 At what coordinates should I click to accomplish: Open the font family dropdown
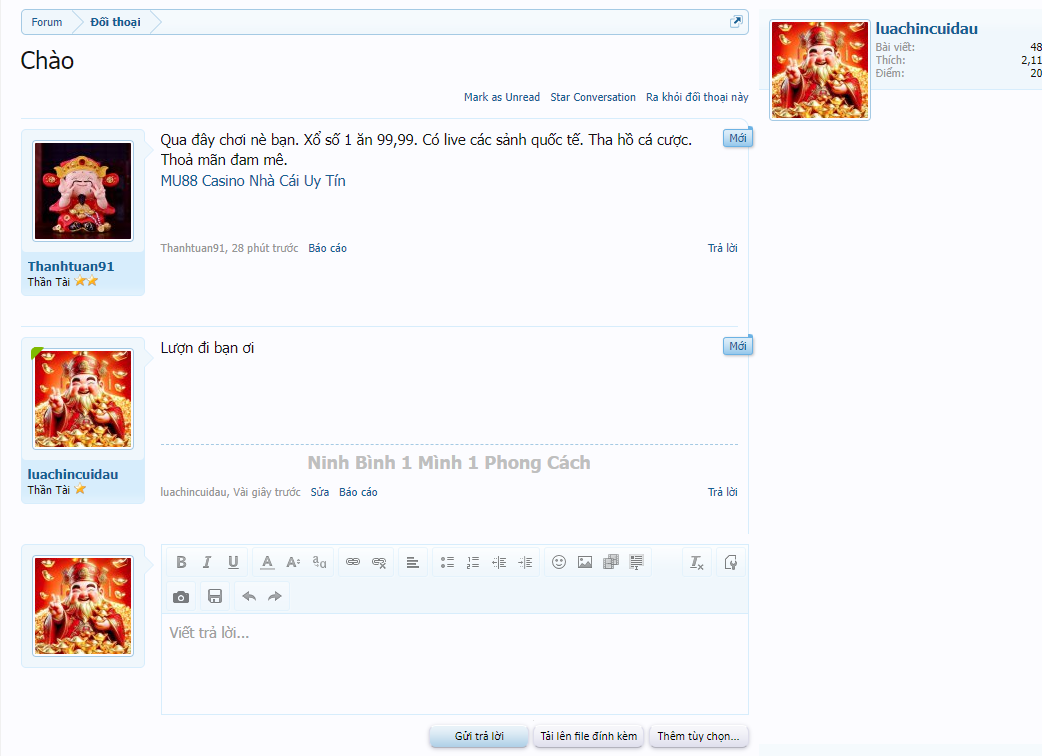pos(319,562)
